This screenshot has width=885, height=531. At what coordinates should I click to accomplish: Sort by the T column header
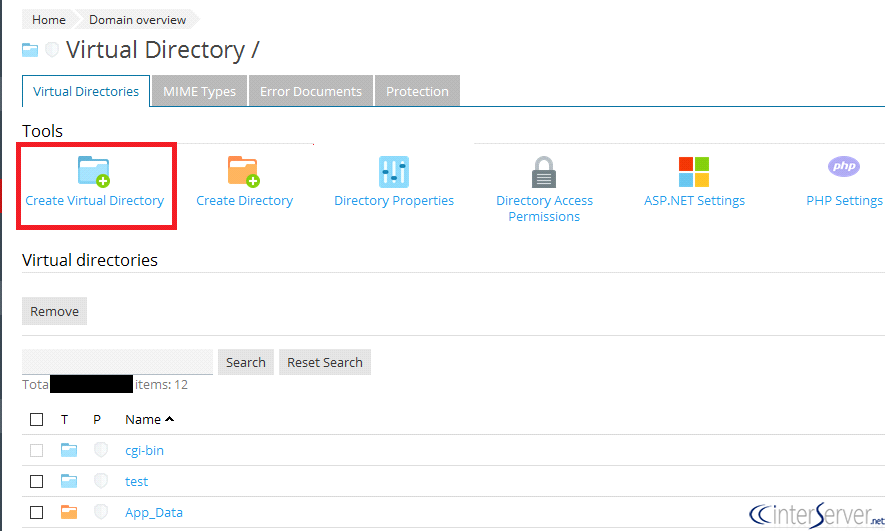click(x=64, y=419)
